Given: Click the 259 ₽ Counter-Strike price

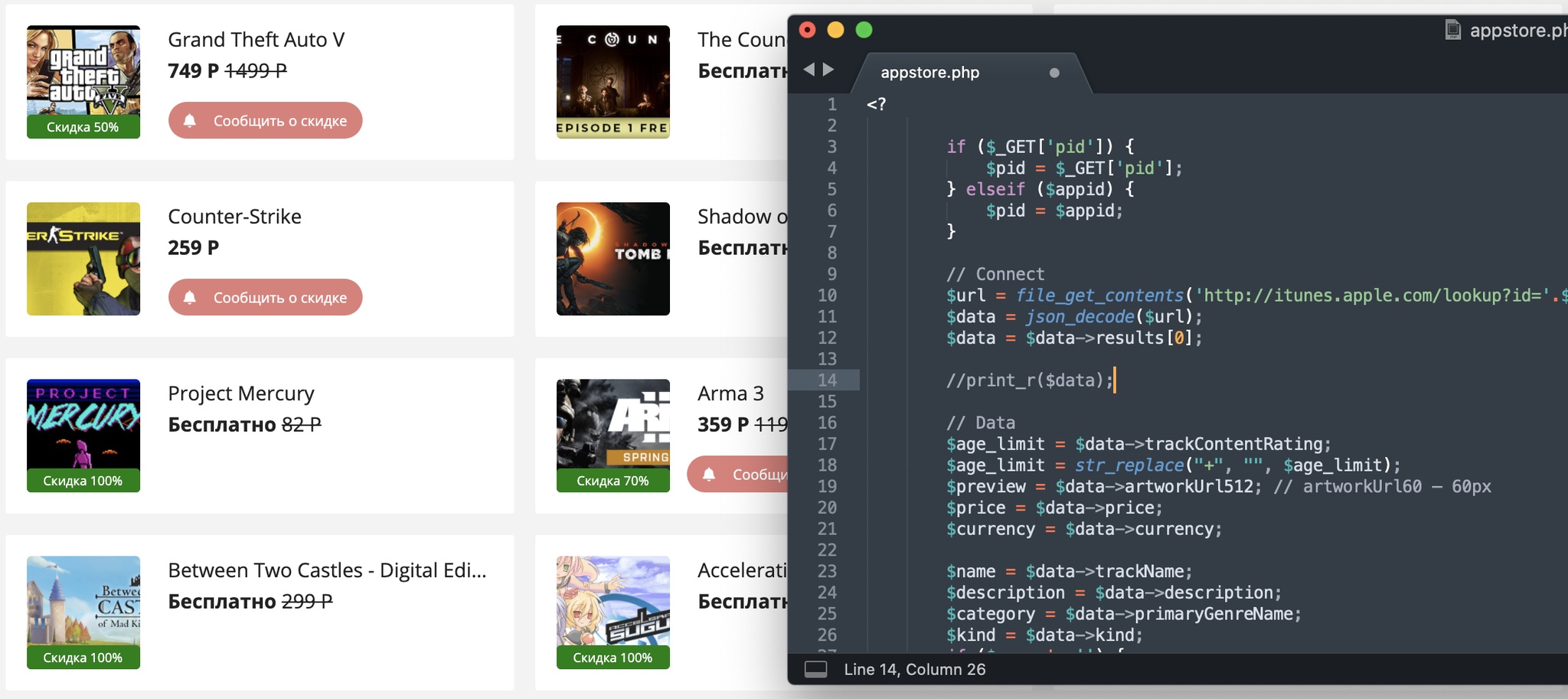Looking at the screenshot, I should tap(194, 247).
